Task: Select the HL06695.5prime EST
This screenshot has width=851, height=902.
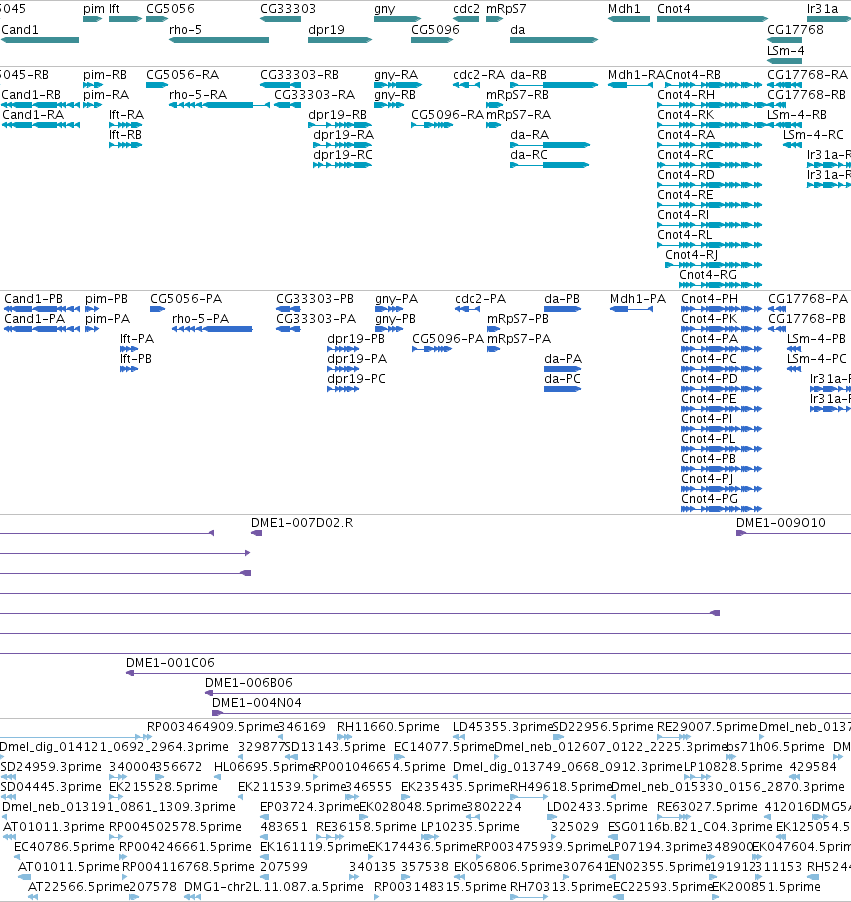Action: tap(217, 777)
